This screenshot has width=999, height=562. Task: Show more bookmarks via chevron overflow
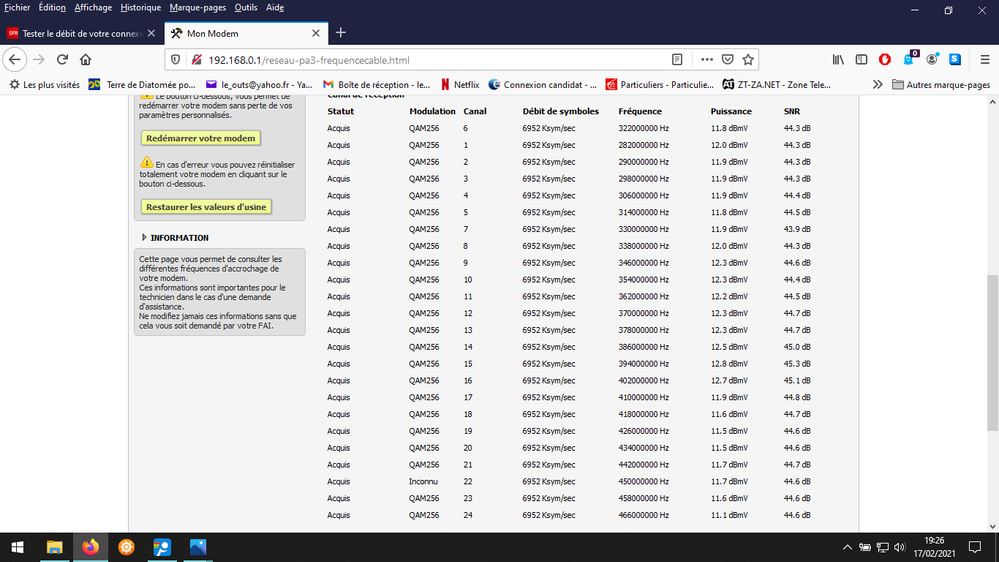pos(877,85)
